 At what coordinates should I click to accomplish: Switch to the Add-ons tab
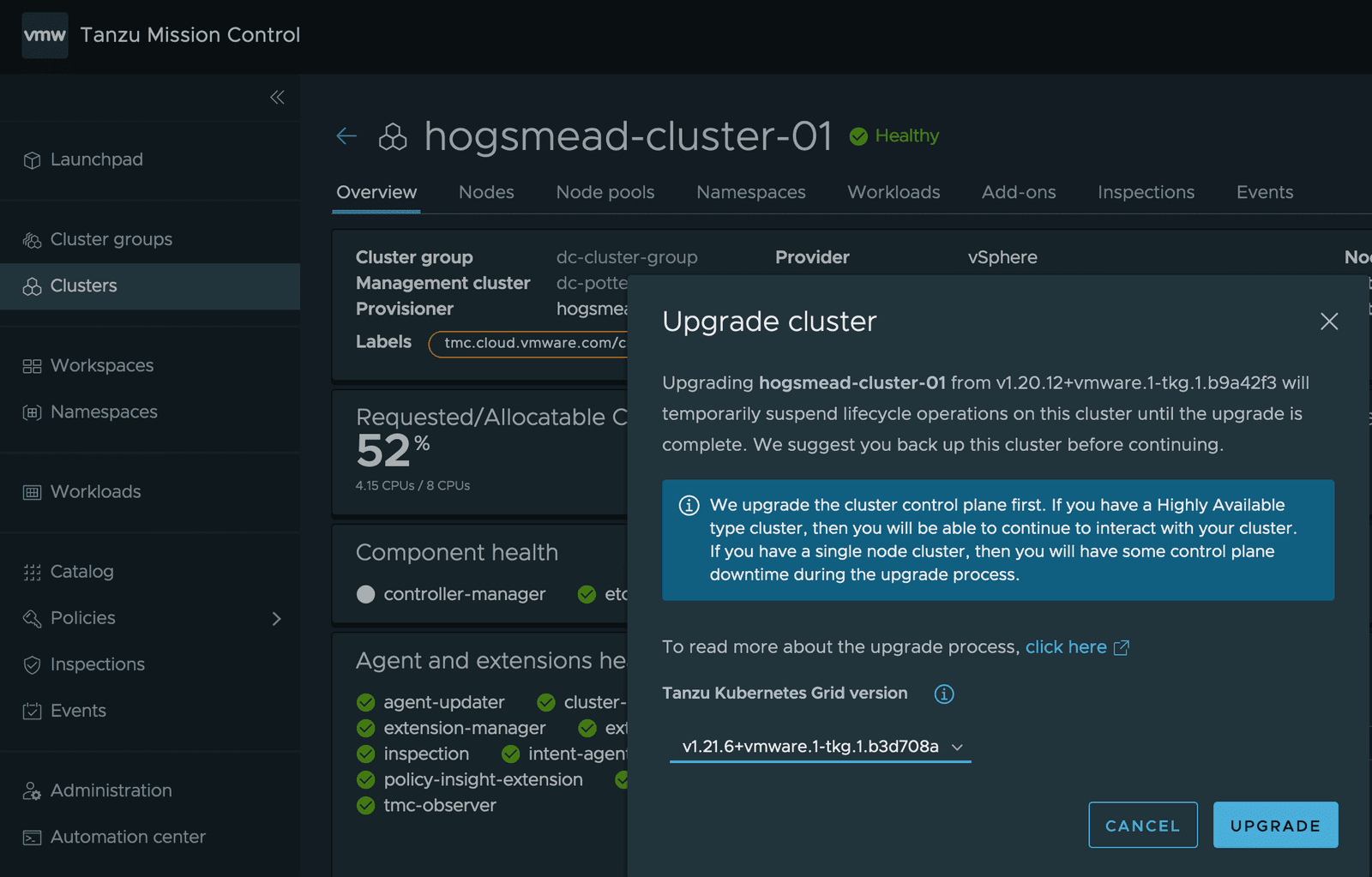(1019, 192)
